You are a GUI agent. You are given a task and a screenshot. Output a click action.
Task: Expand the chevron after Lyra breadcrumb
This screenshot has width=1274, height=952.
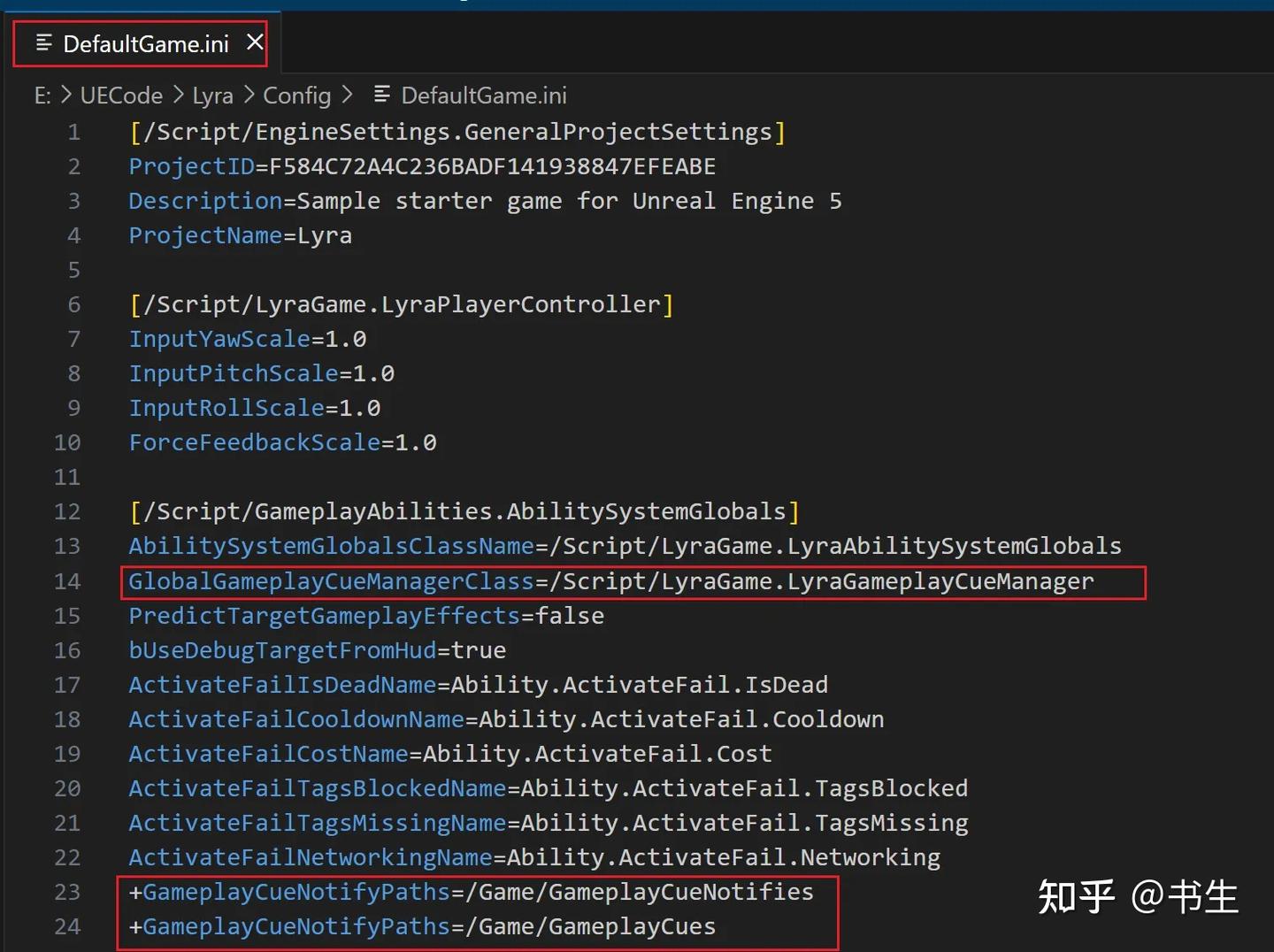click(249, 94)
